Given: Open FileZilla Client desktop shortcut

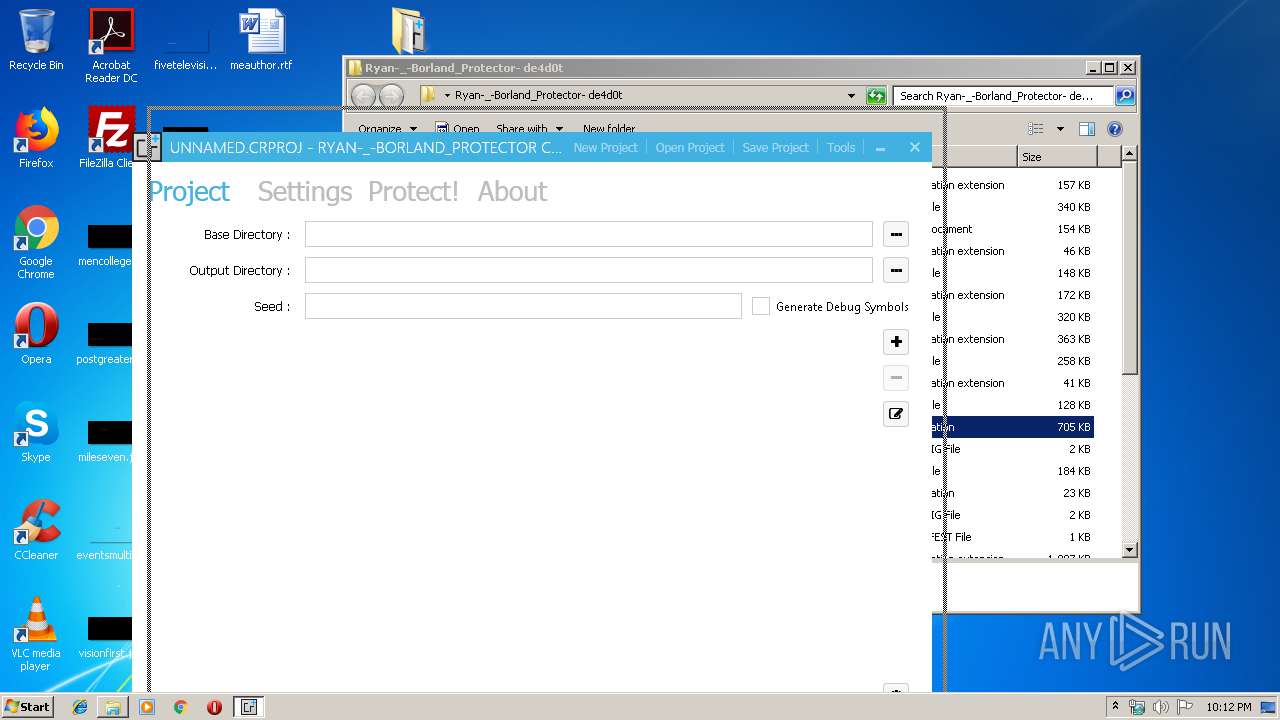Looking at the screenshot, I should (111, 138).
